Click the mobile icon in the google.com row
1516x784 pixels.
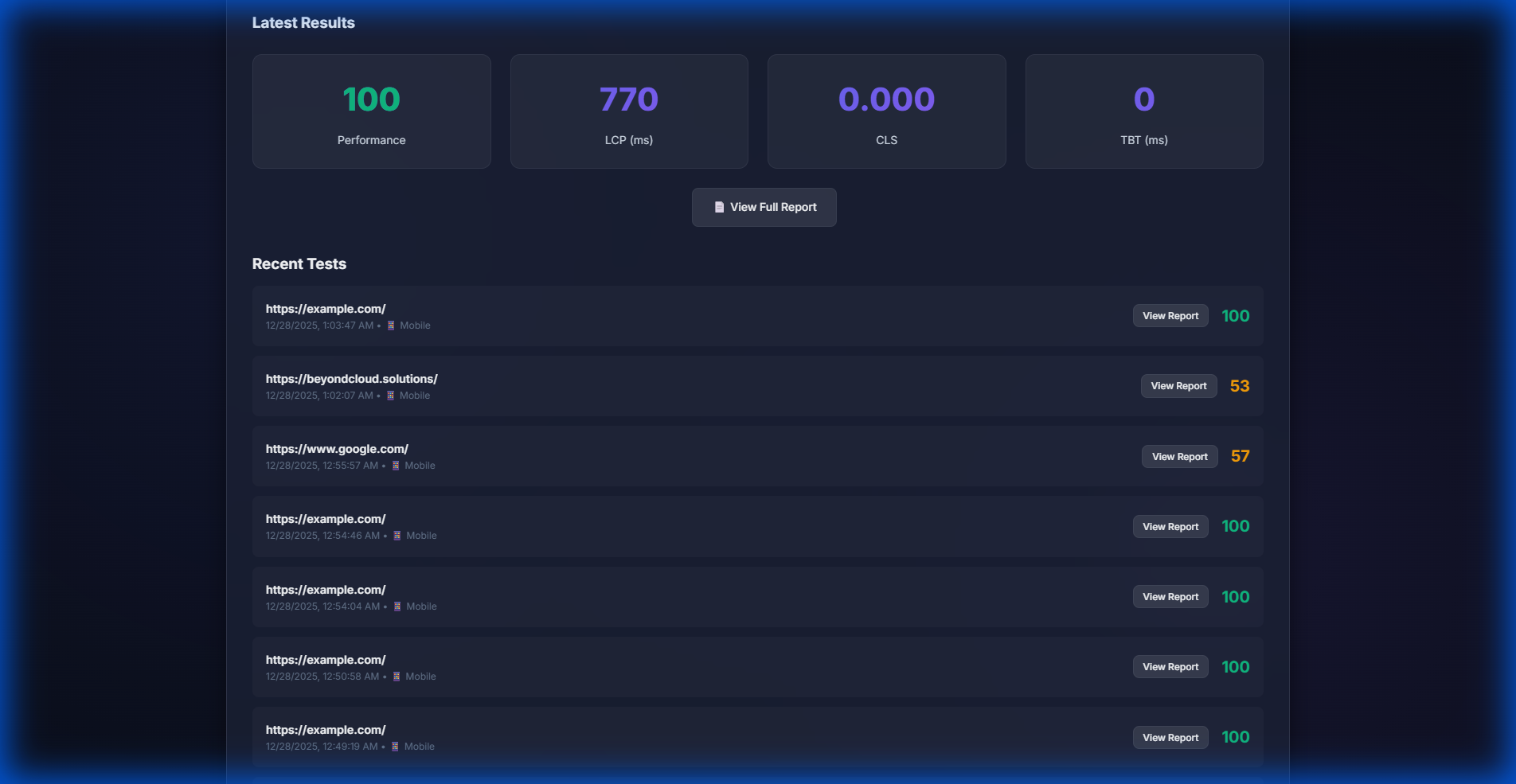pos(396,466)
